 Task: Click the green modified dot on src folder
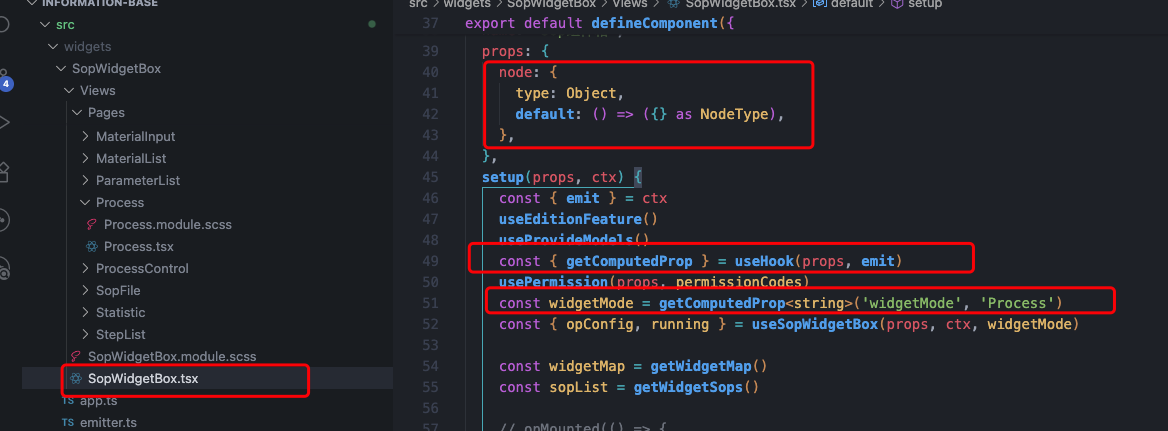(x=372, y=23)
